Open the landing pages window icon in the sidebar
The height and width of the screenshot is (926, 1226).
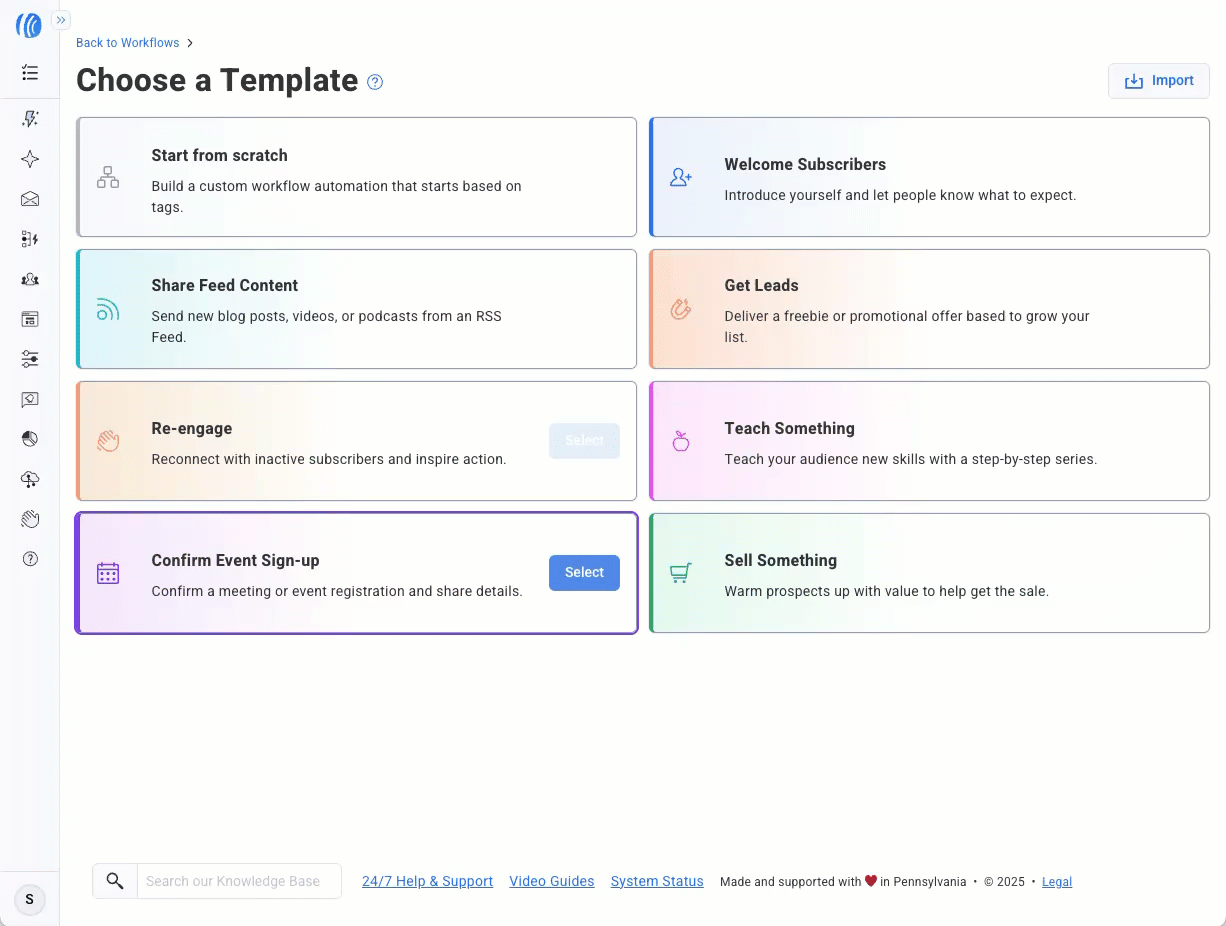30,320
